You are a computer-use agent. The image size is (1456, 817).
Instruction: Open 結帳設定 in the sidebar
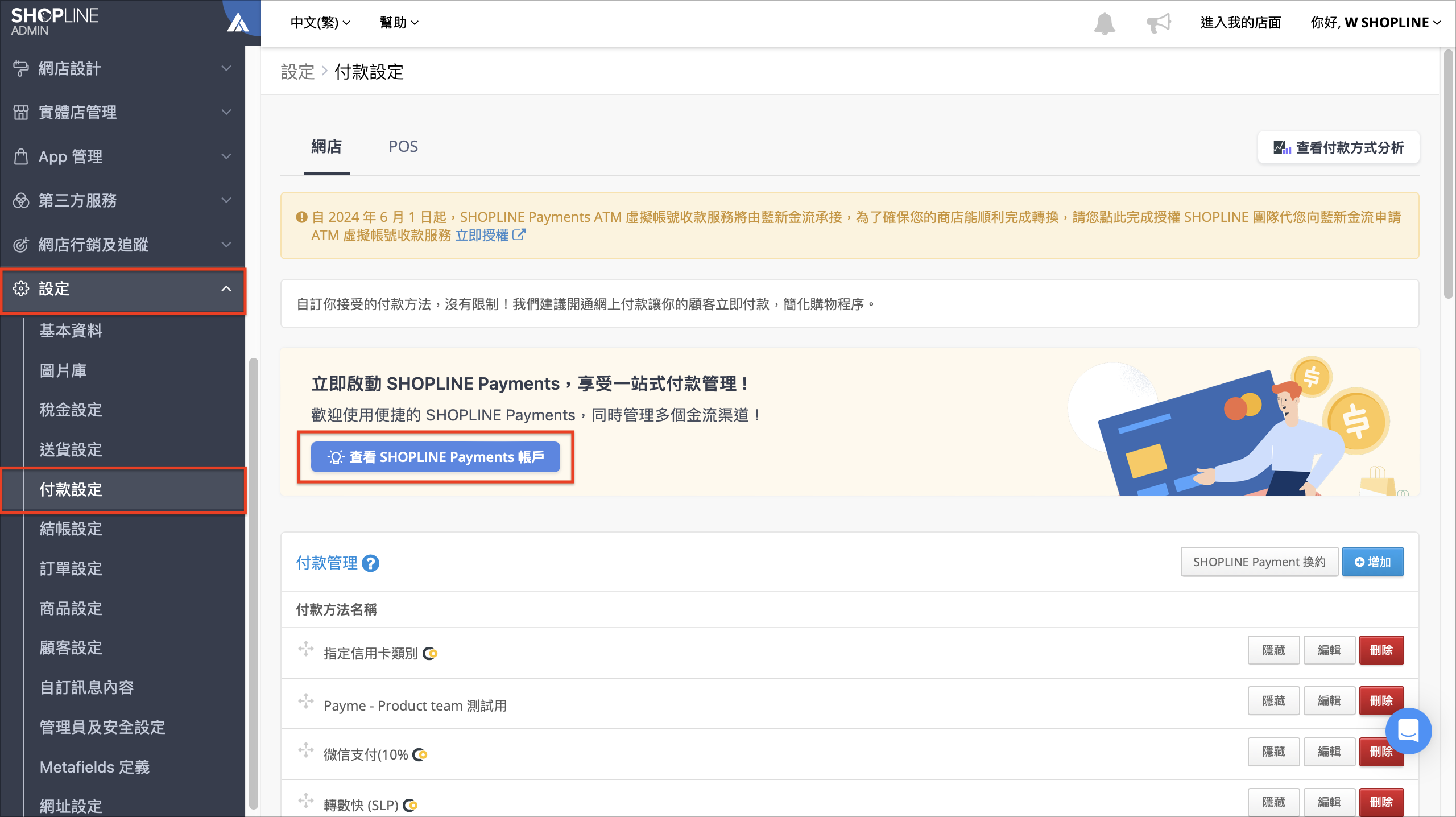[71, 529]
